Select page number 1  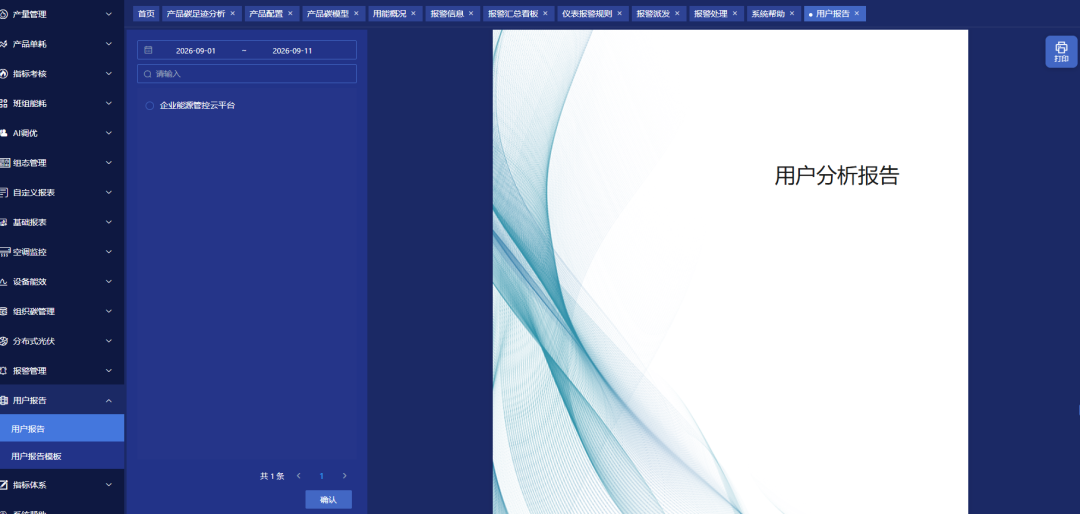pyautogui.click(x=322, y=476)
